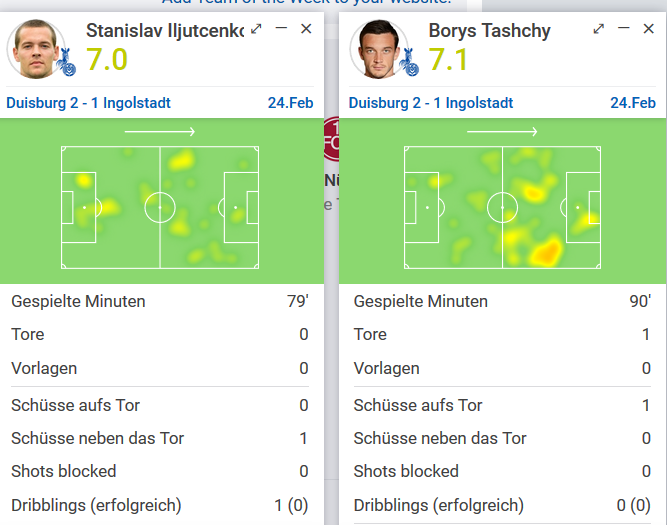Image resolution: width=667 pixels, height=525 pixels.
Task: Click the red club logo between the cards
Action: point(331,139)
